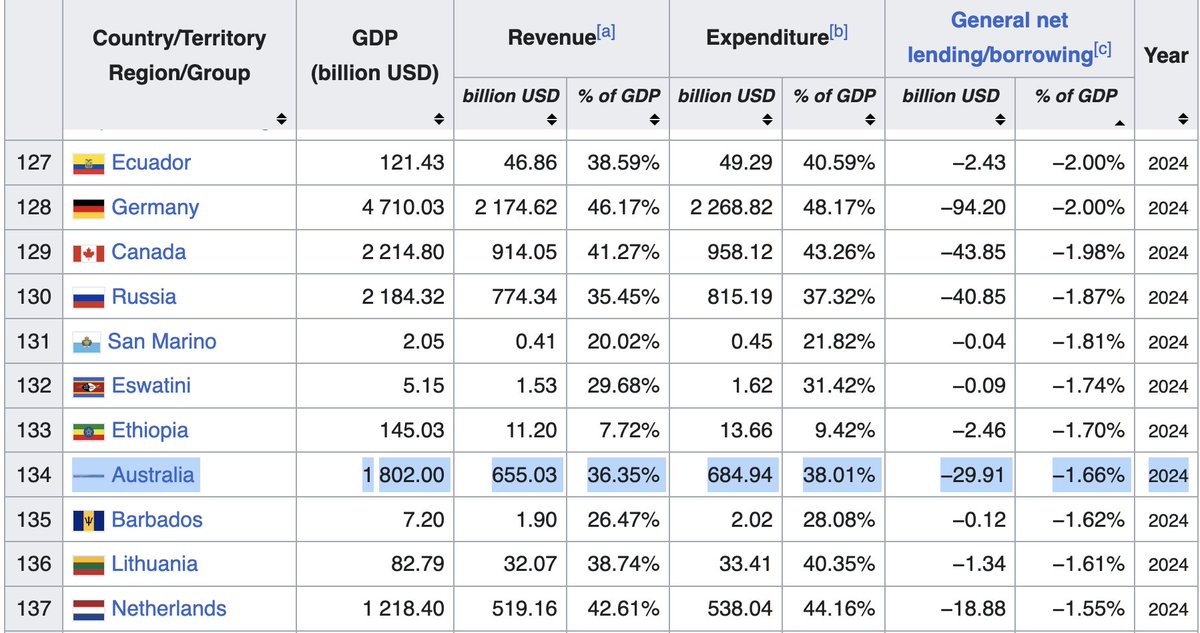This screenshot has height=633, width=1200.
Task: Click Lithuania's net lending value −1.34
Action: pos(978,563)
